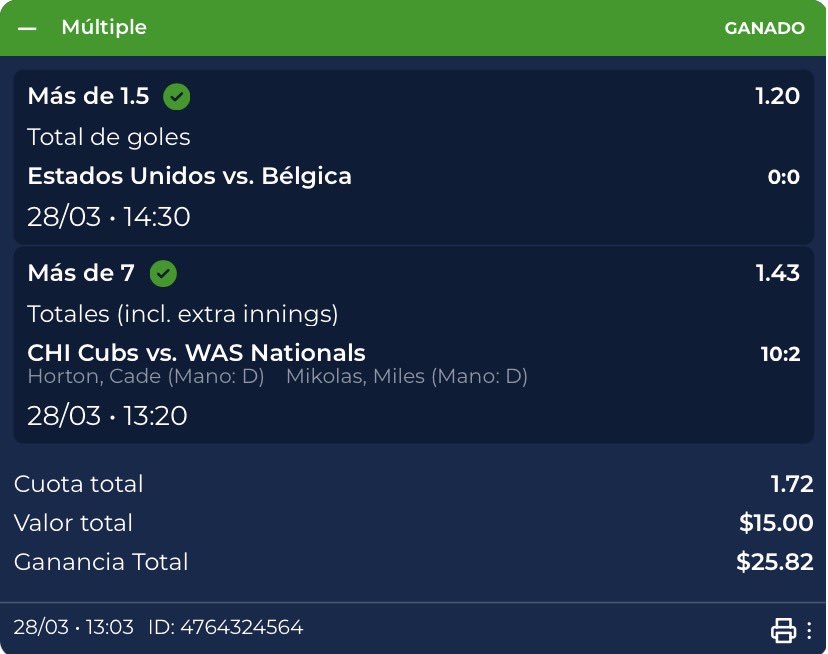828x654 pixels.
Task: Click the green check beside Más de 7
Action: coord(163,273)
